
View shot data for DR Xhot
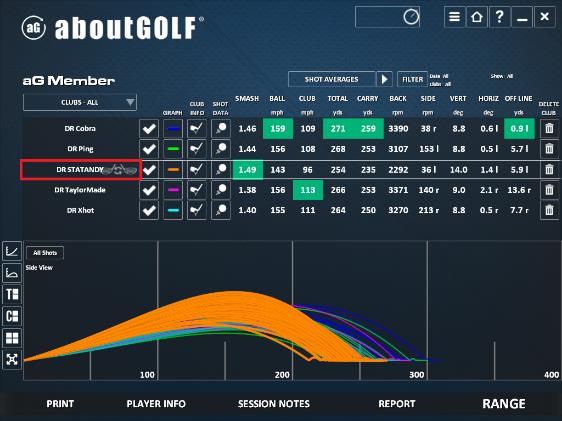coord(221,210)
